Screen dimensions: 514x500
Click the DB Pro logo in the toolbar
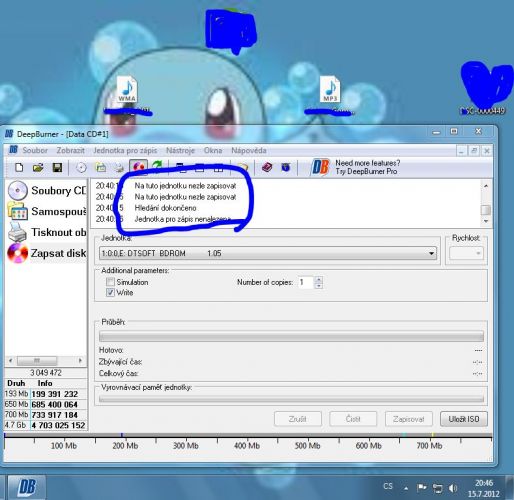pyautogui.click(x=320, y=167)
